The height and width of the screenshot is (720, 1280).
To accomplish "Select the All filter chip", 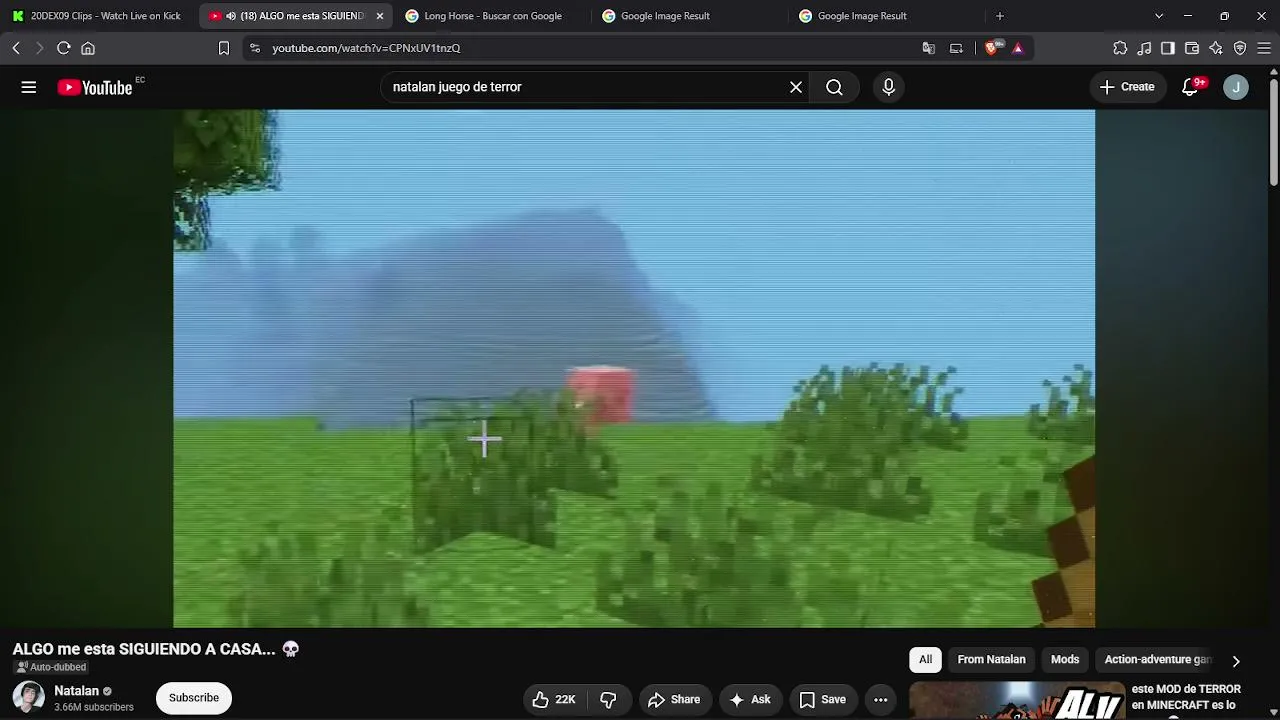I will point(926,660).
